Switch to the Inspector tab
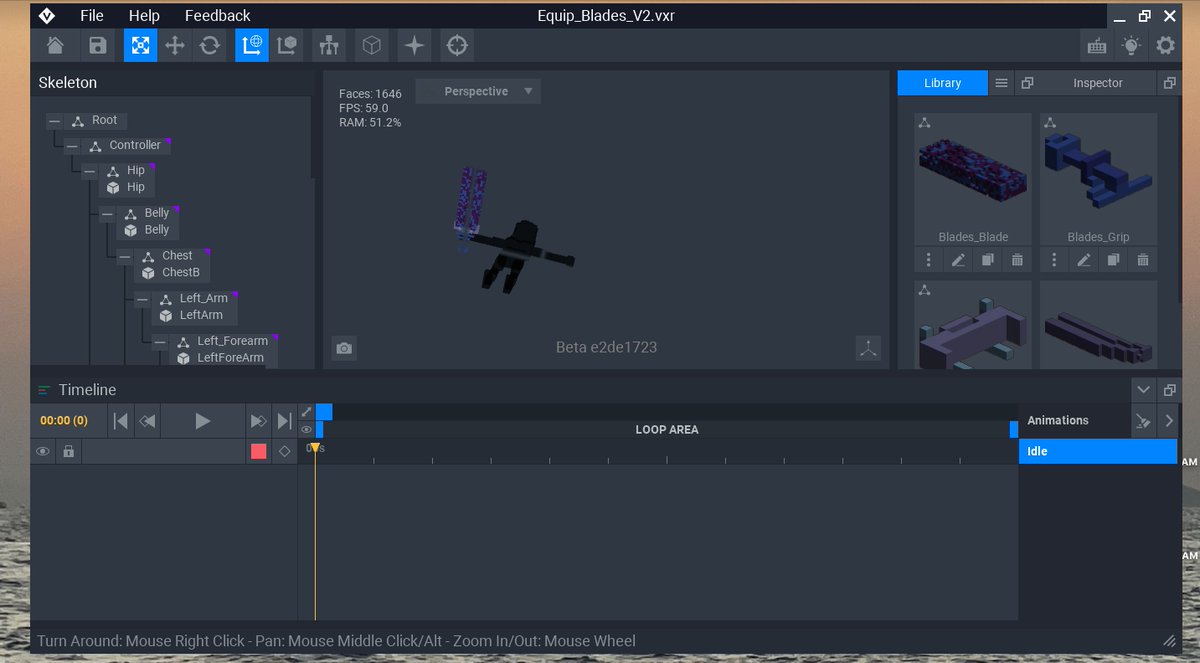 pyautogui.click(x=1098, y=83)
